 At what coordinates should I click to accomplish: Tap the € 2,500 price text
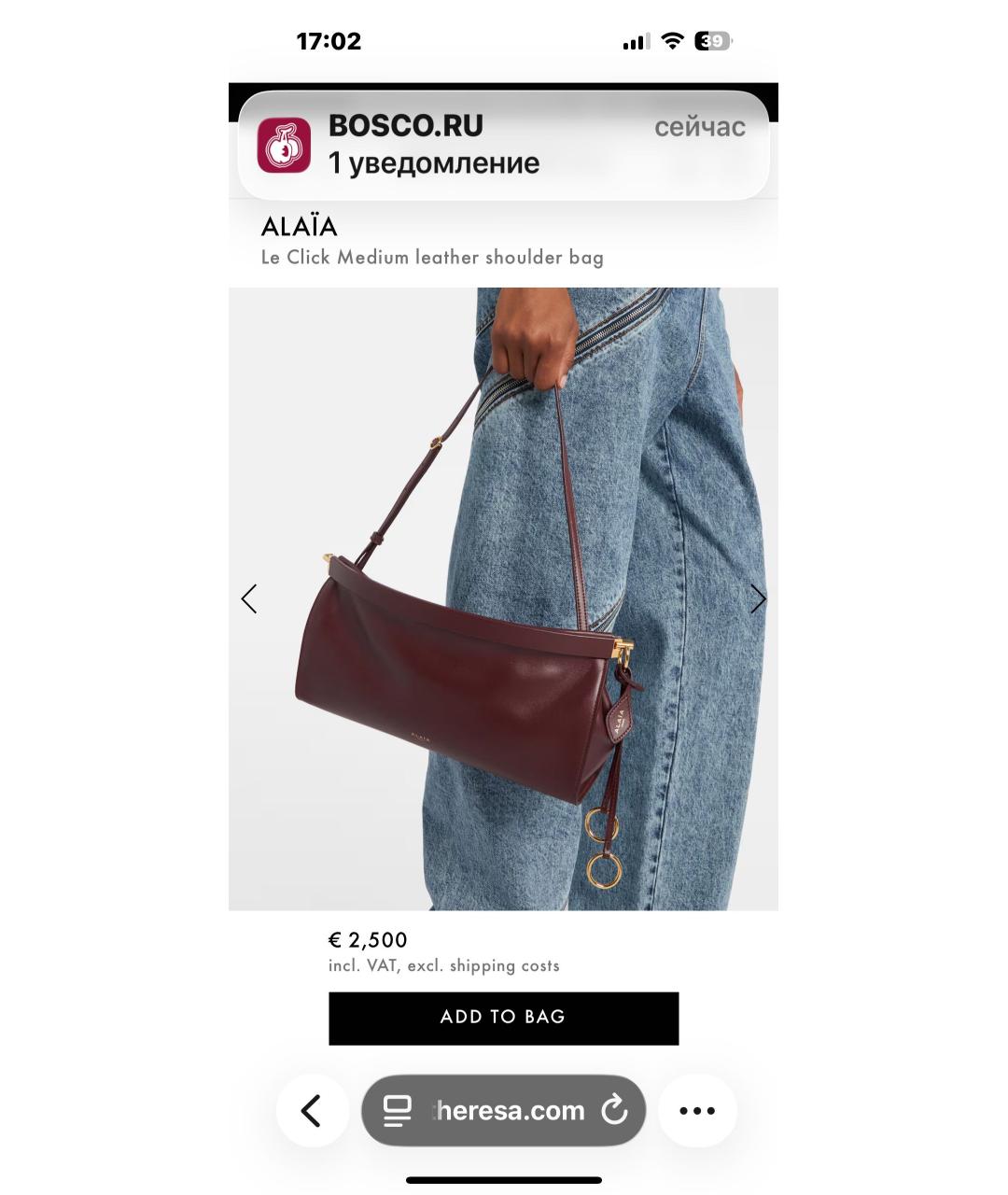pyautogui.click(x=368, y=940)
